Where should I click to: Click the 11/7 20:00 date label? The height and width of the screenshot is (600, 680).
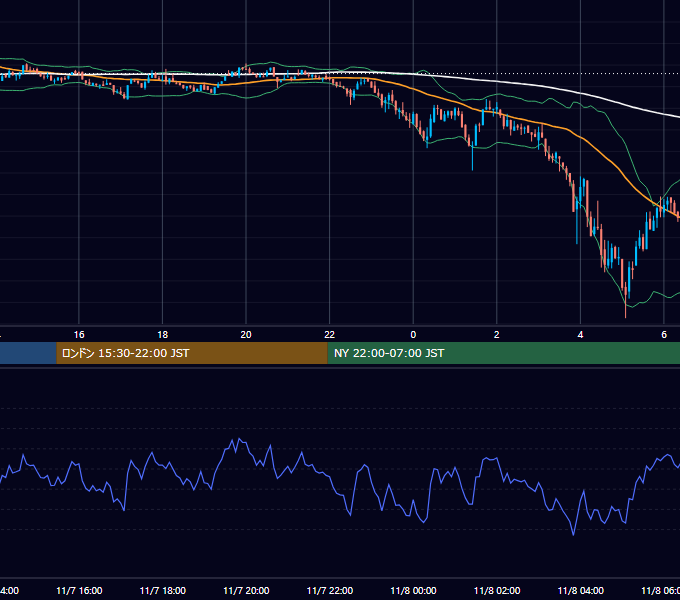[x=246, y=590]
